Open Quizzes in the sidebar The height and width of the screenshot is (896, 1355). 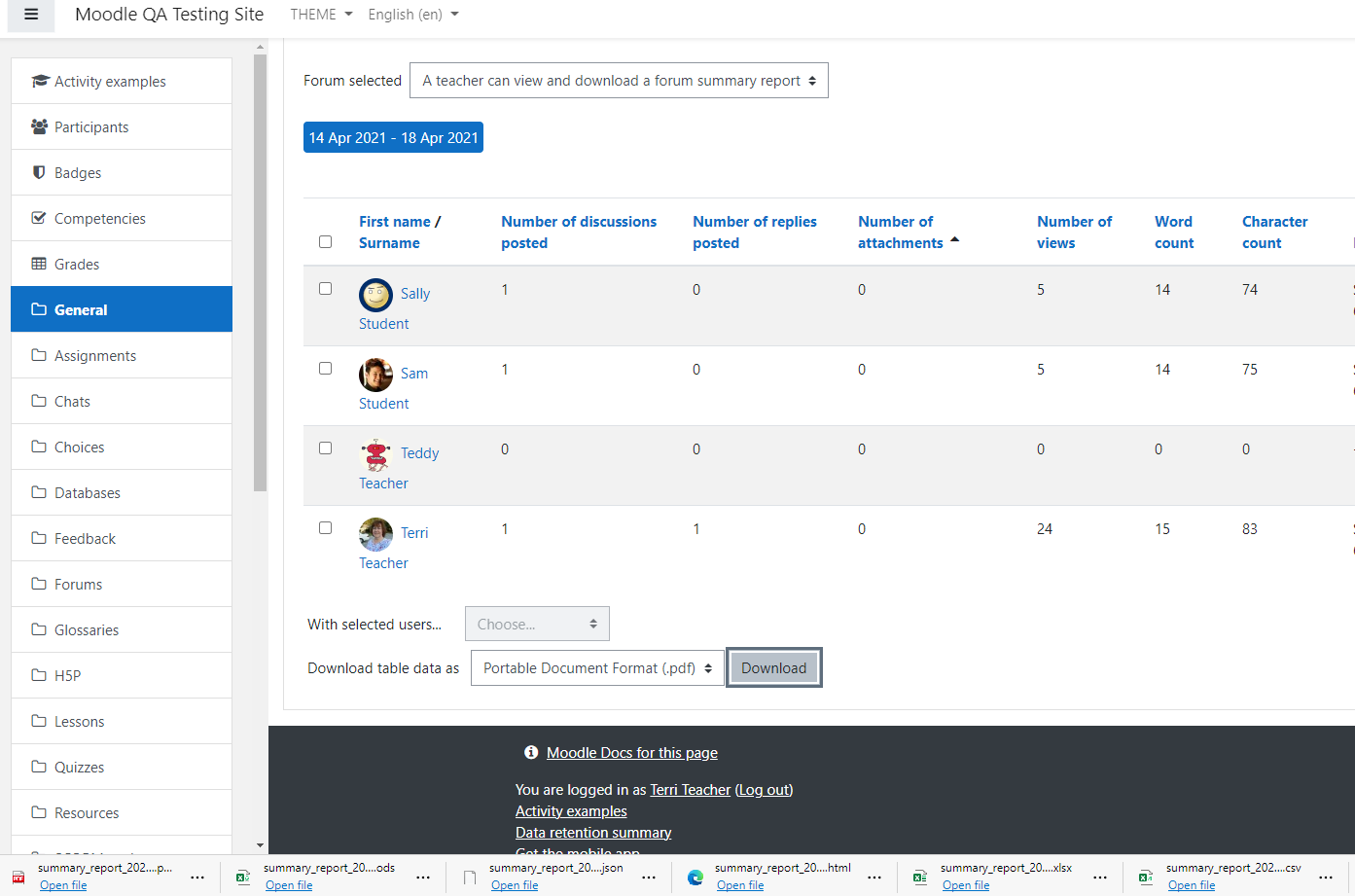pyautogui.click(x=122, y=767)
